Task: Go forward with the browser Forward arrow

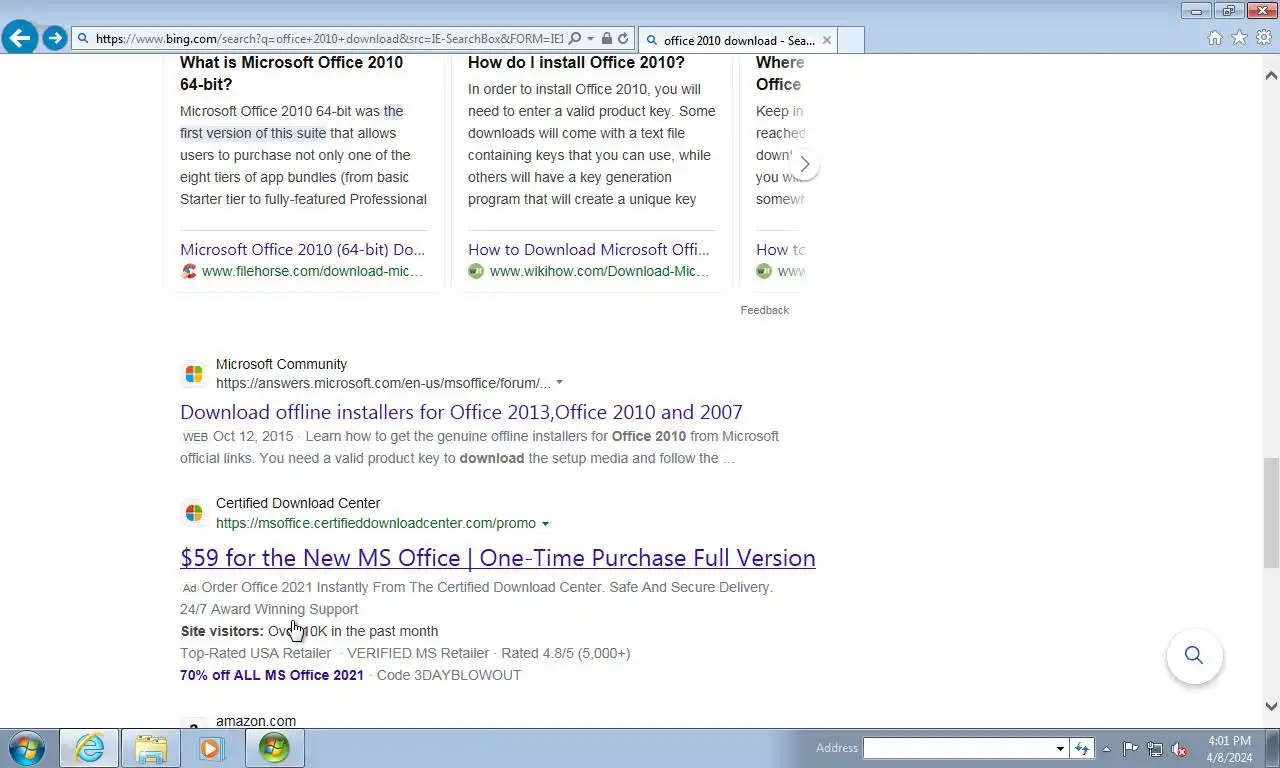Action: (x=55, y=38)
